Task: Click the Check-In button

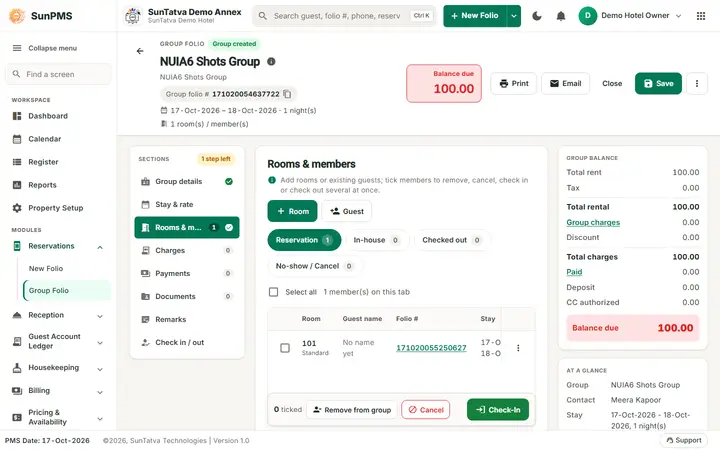Action: (x=498, y=410)
